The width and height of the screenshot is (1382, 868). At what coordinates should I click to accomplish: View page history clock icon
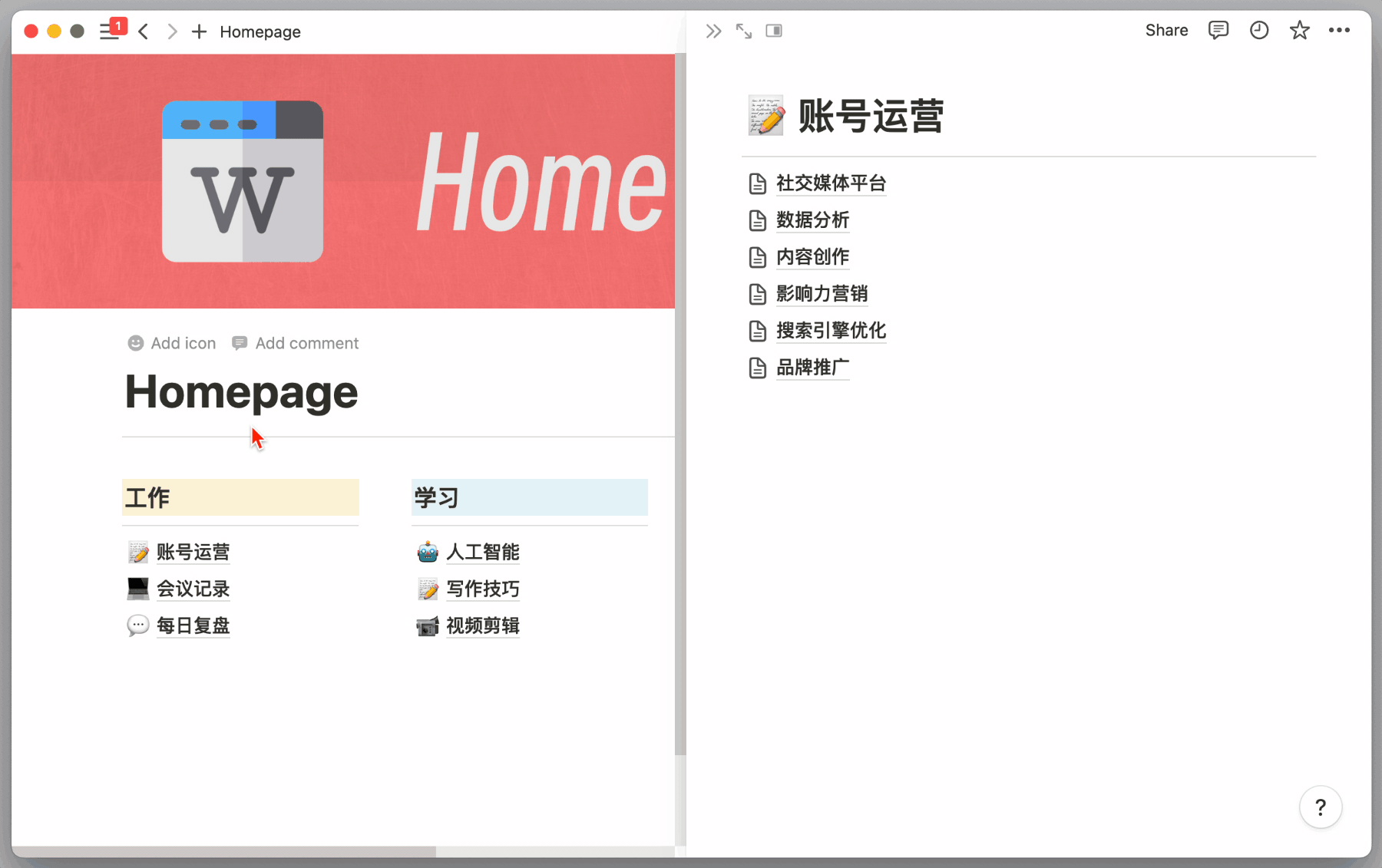coord(1259,30)
